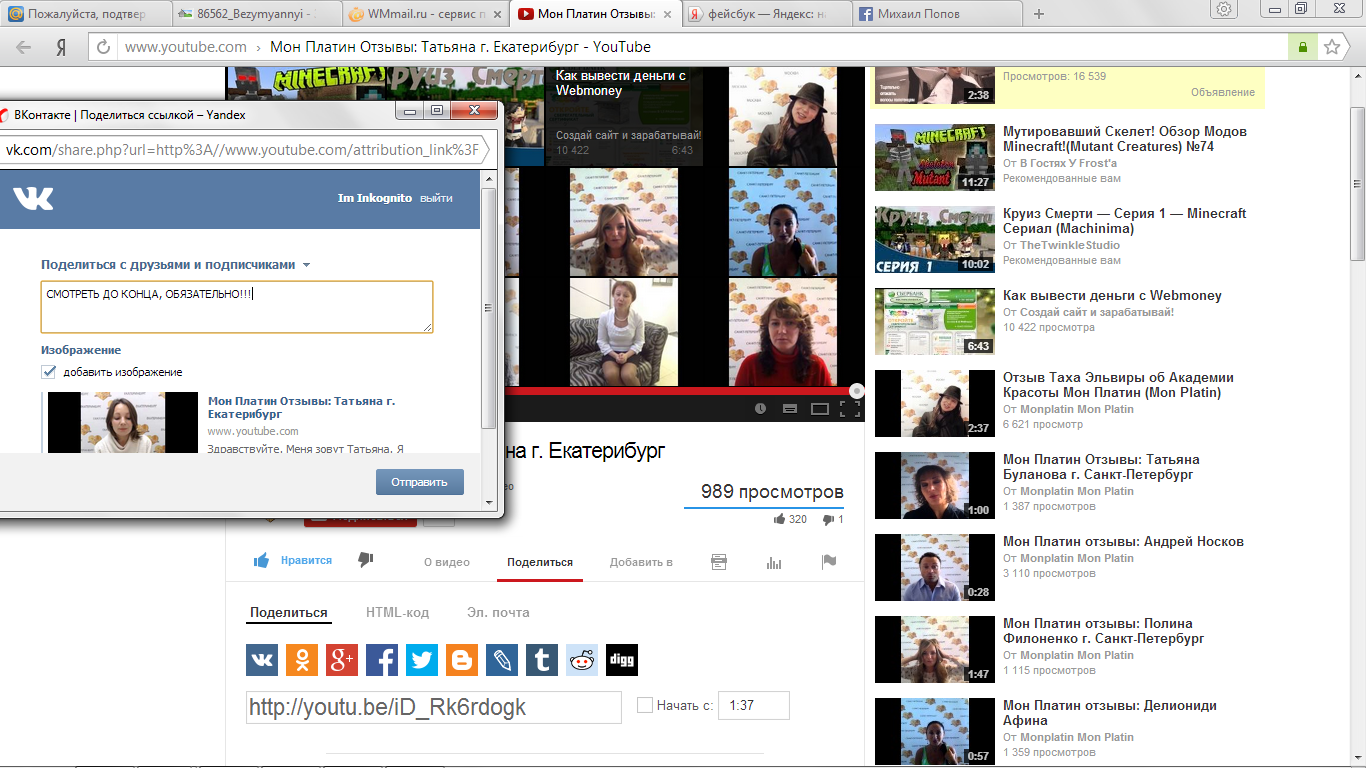Open 'Мутировавший Скелет' Minecraft video thumbnail
The image size is (1366, 768).
click(934, 157)
